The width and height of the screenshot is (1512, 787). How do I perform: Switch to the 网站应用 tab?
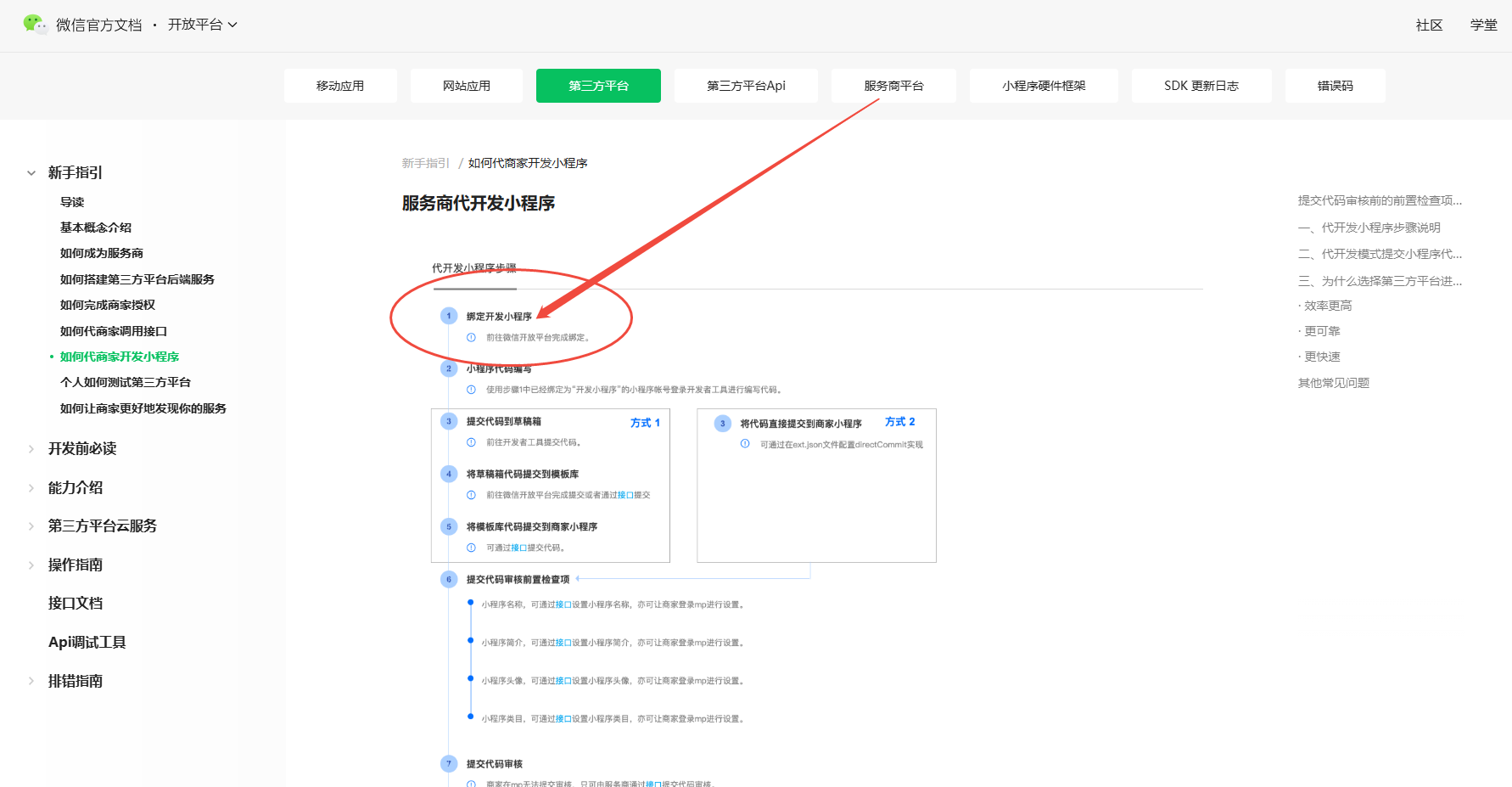[x=467, y=86]
